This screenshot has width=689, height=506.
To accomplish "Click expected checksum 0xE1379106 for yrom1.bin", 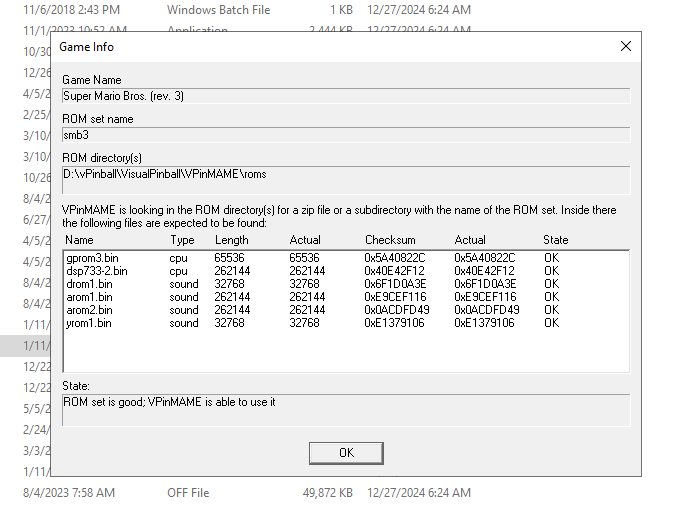I will pos(394,323).
